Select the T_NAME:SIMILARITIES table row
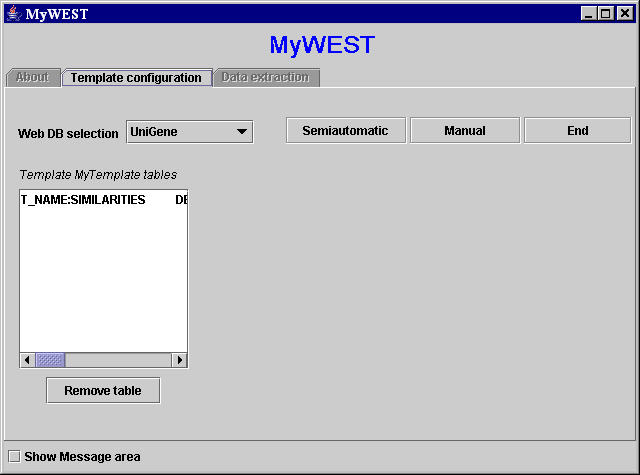Viewport: 640px width, 475px height. click(x=104, y=200)
